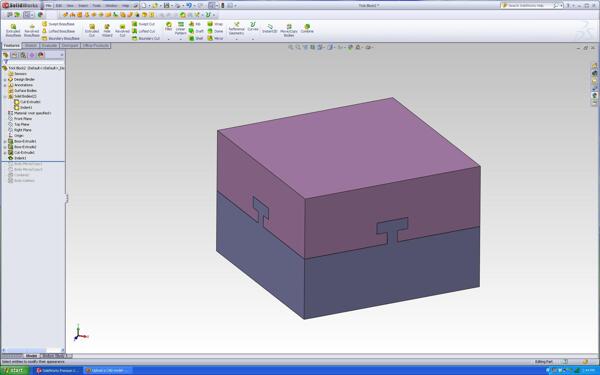Select the Shell tool

tap(196, 38)
